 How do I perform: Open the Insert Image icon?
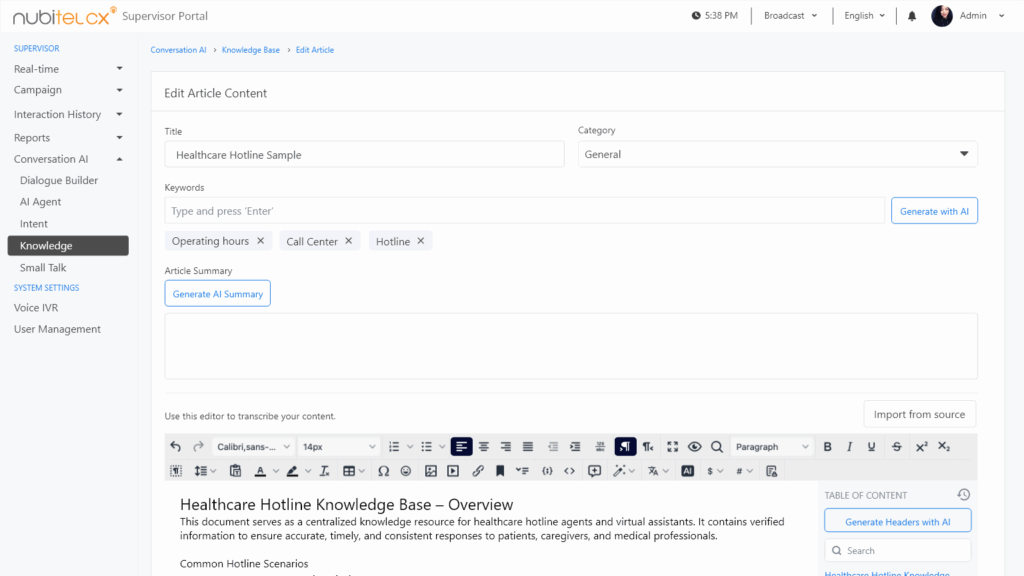[x=430, y=470]
